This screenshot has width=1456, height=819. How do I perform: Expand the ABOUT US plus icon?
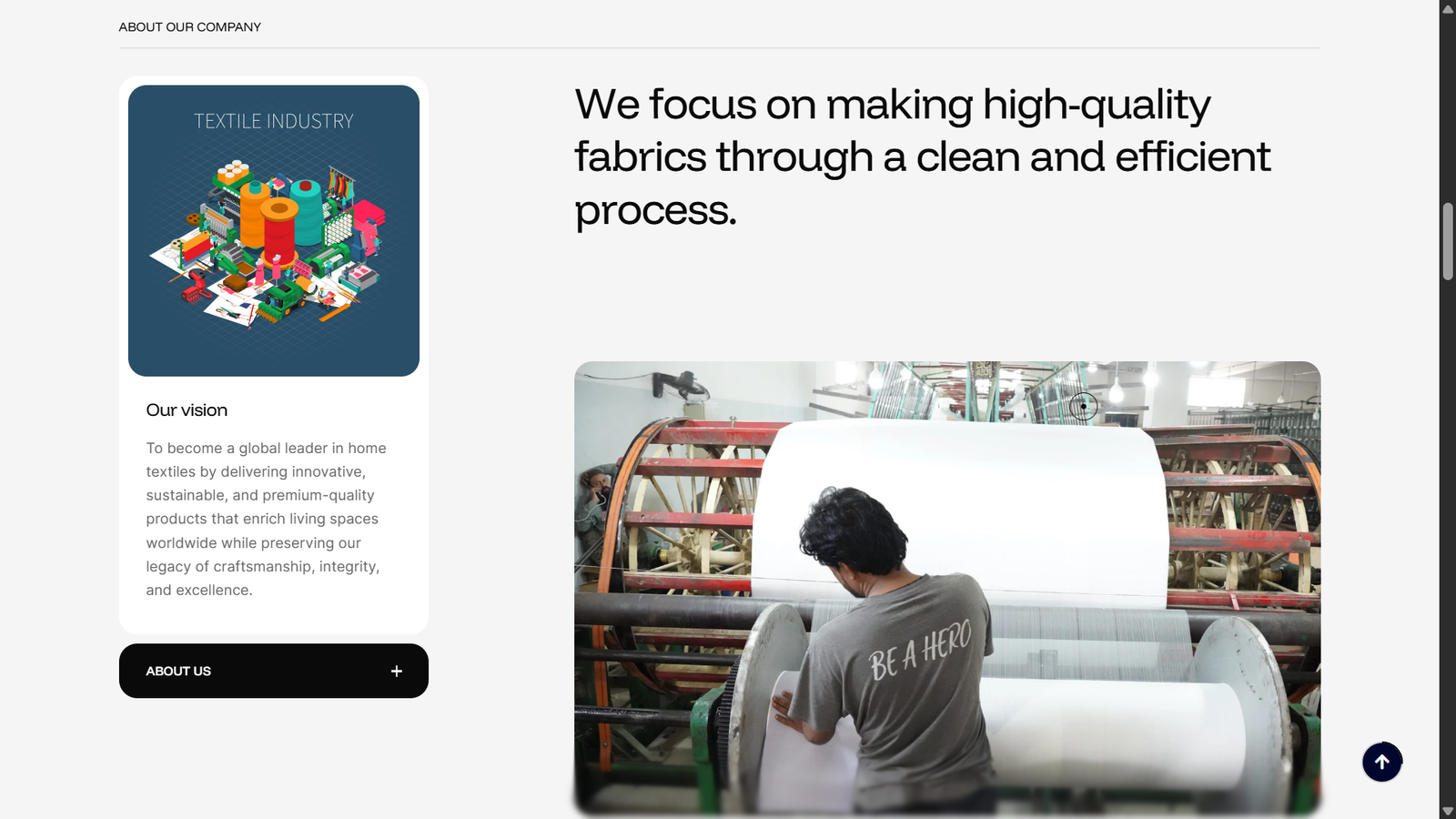(397, 671)
